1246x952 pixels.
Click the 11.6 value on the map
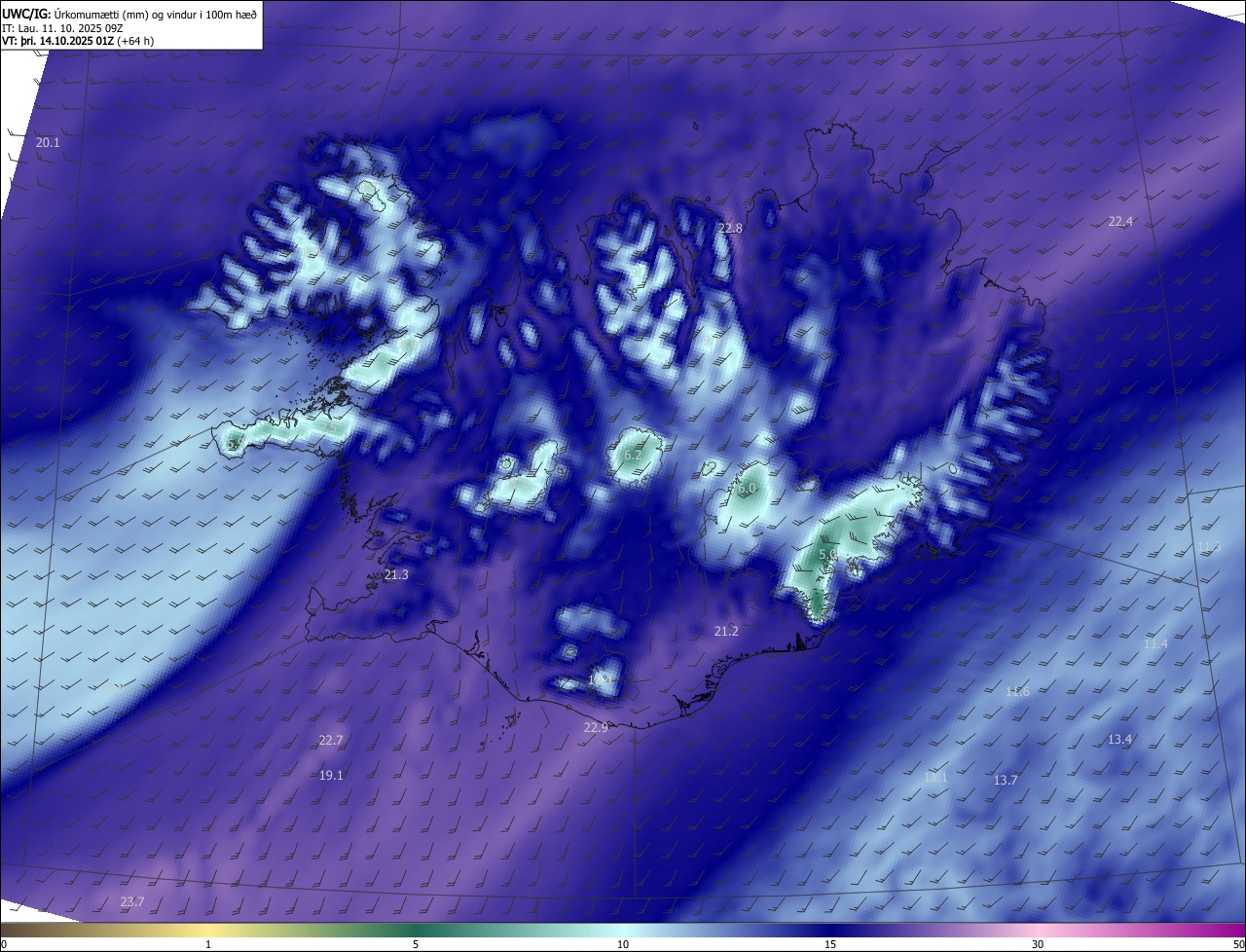(x=1017, y=692)
